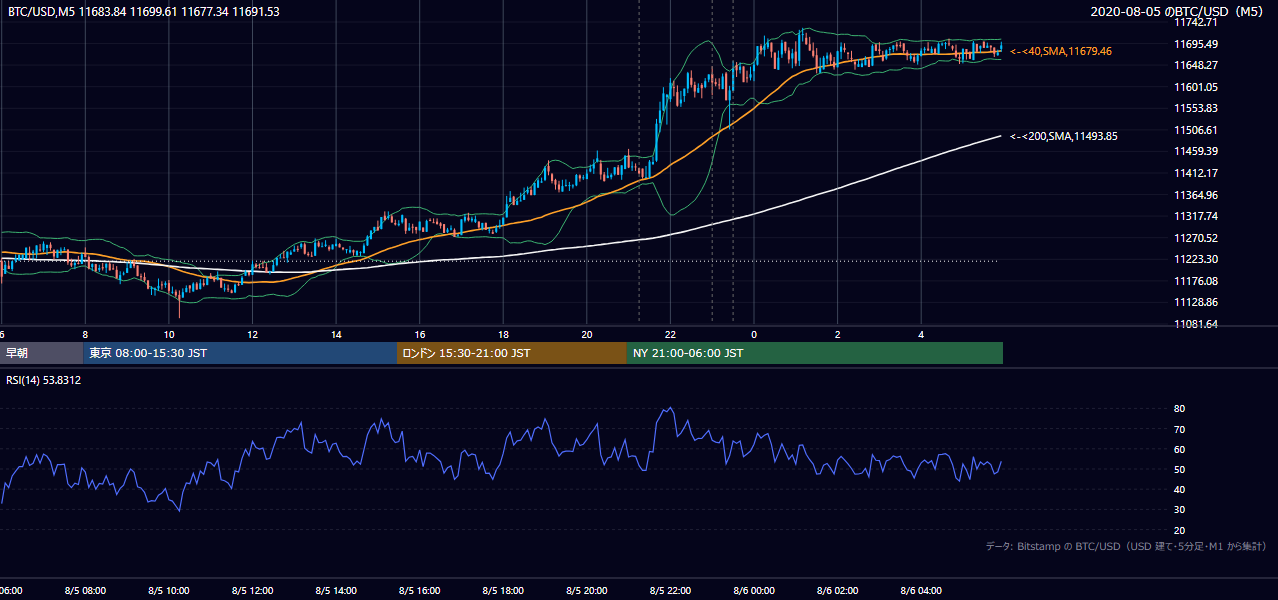
Task: Click price axis value 11081.64
Action: 1196,324
